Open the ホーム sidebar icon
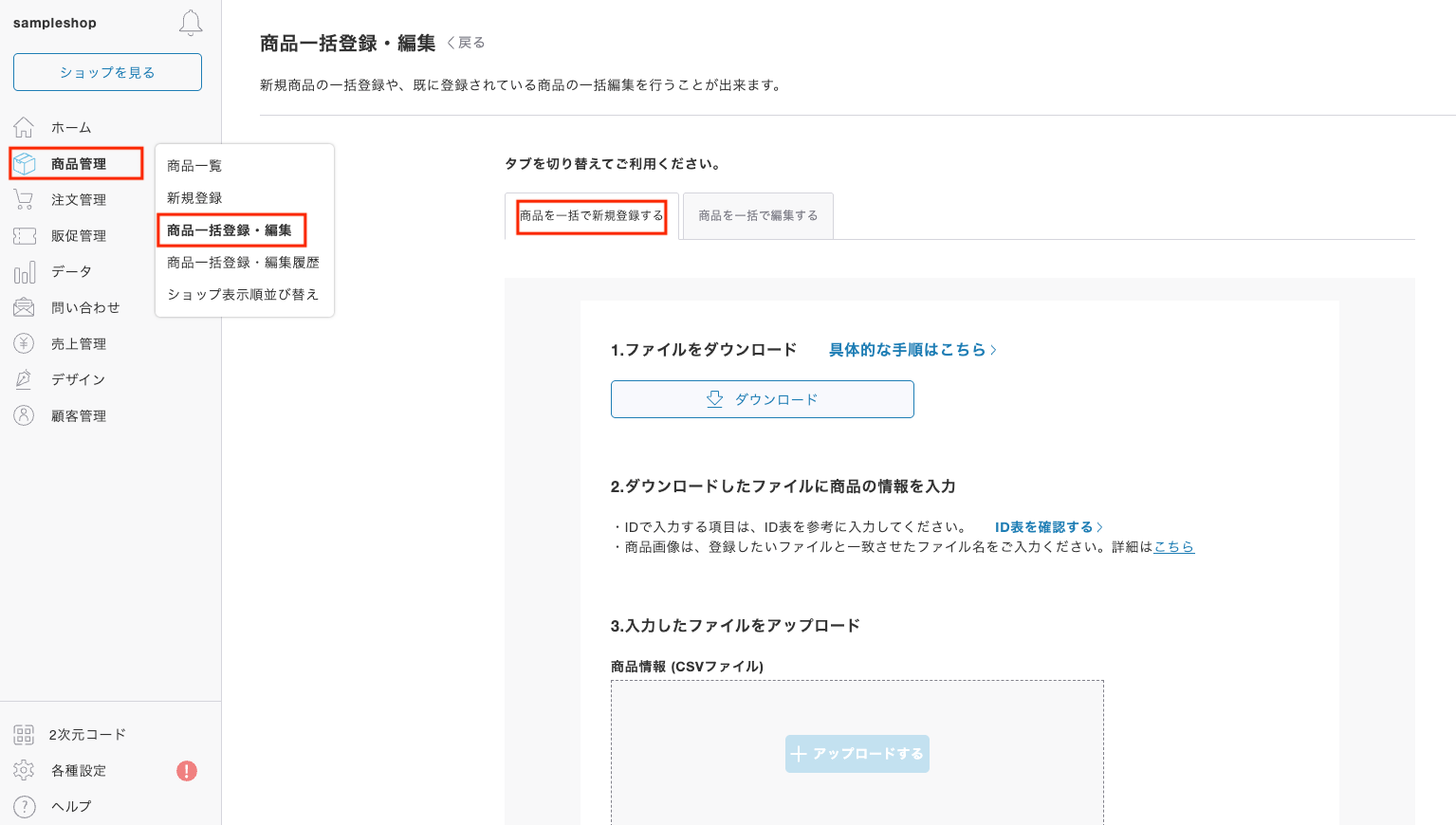Viewport: 1456px width, 825px height. pyautogui.click(x=24, y=126)
